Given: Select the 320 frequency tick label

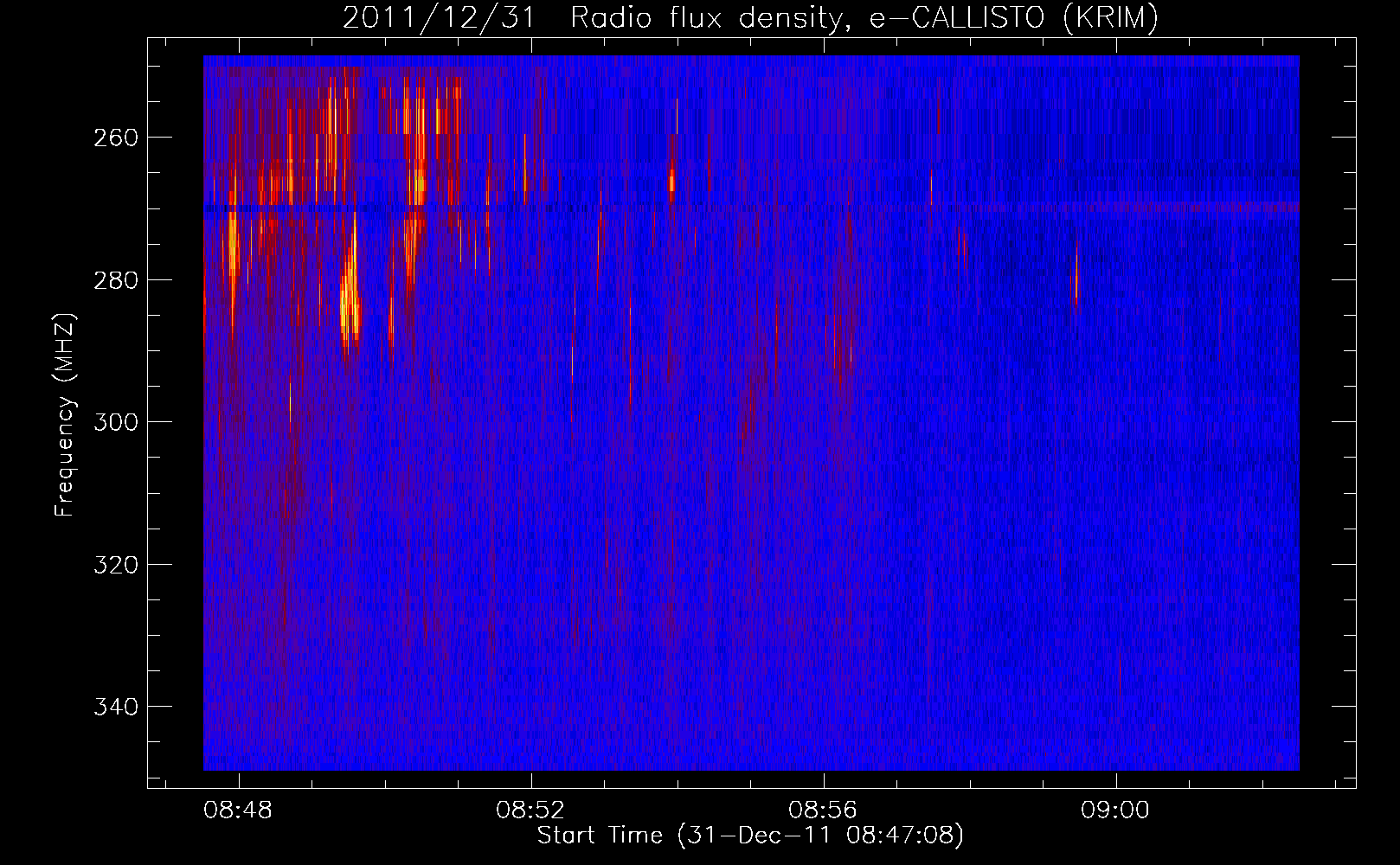Looking at the screenshot, I should click(x=115, y=565).
